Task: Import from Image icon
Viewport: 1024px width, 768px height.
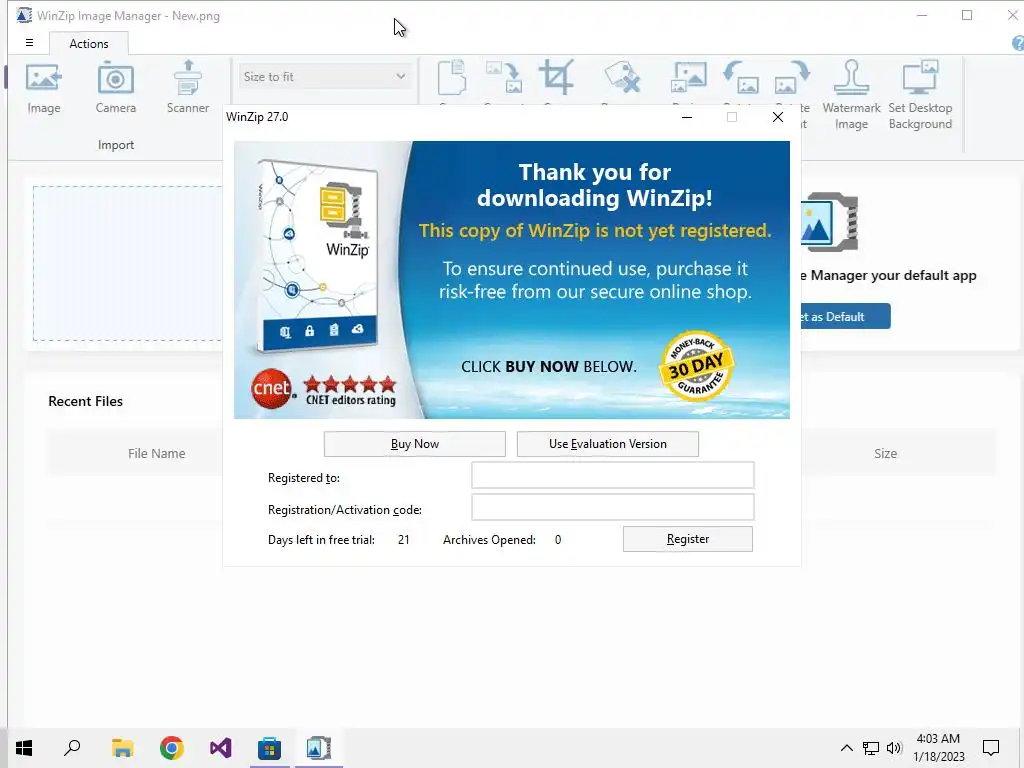Action: click(44, 78)
